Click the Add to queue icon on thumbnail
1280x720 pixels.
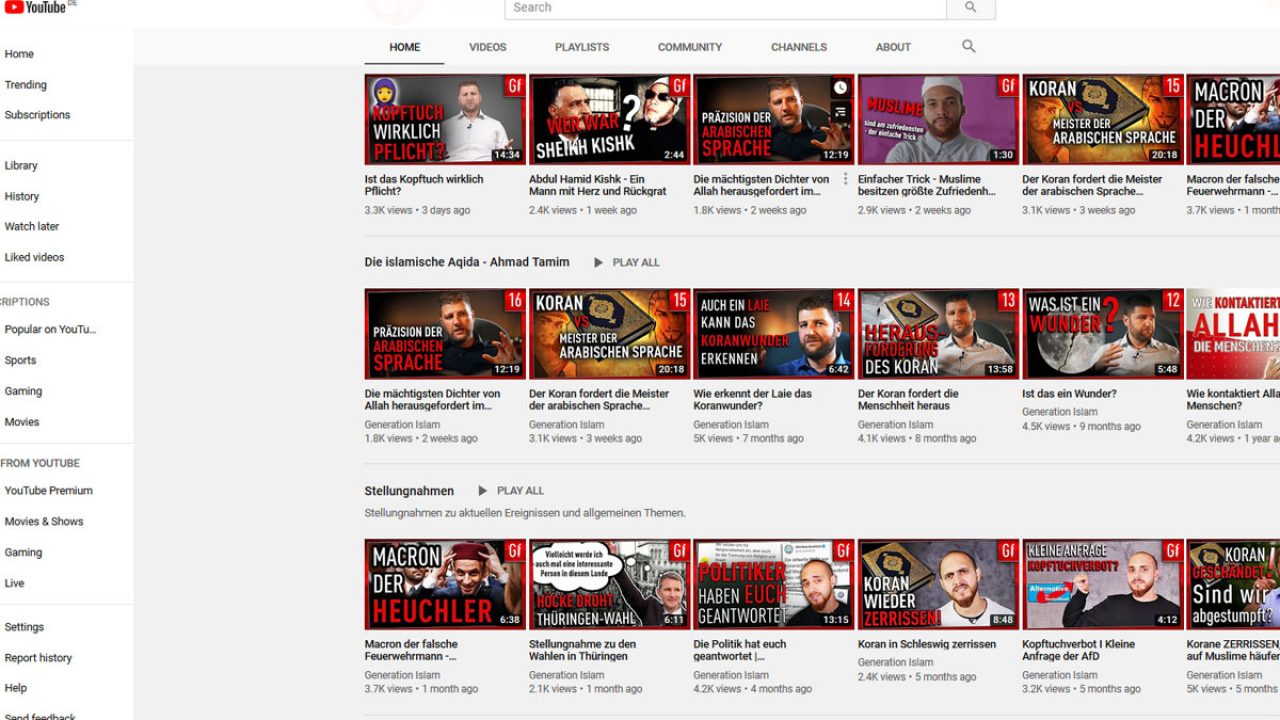coord(841,112)
